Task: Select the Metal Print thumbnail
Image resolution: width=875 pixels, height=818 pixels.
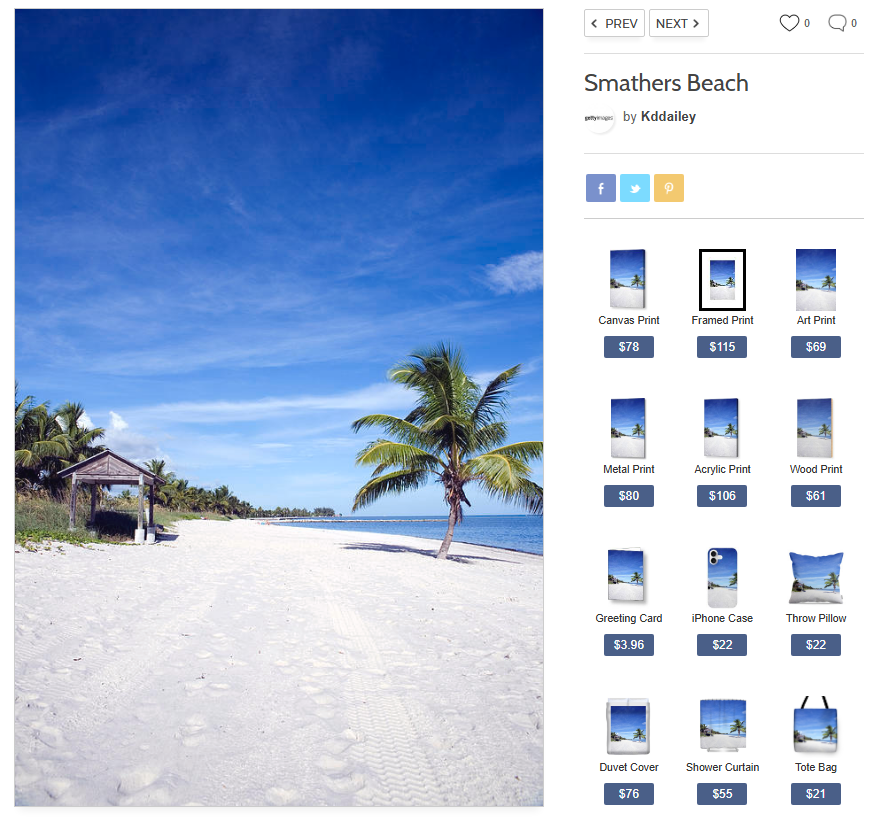Action: click(x=628, y=428)
